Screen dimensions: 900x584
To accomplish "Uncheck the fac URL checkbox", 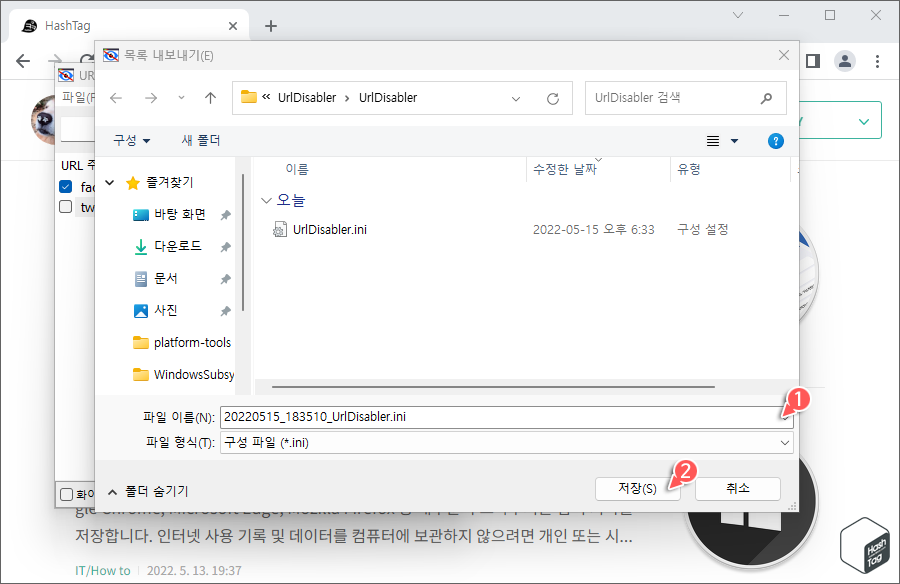I will click(x=66, y=186).
